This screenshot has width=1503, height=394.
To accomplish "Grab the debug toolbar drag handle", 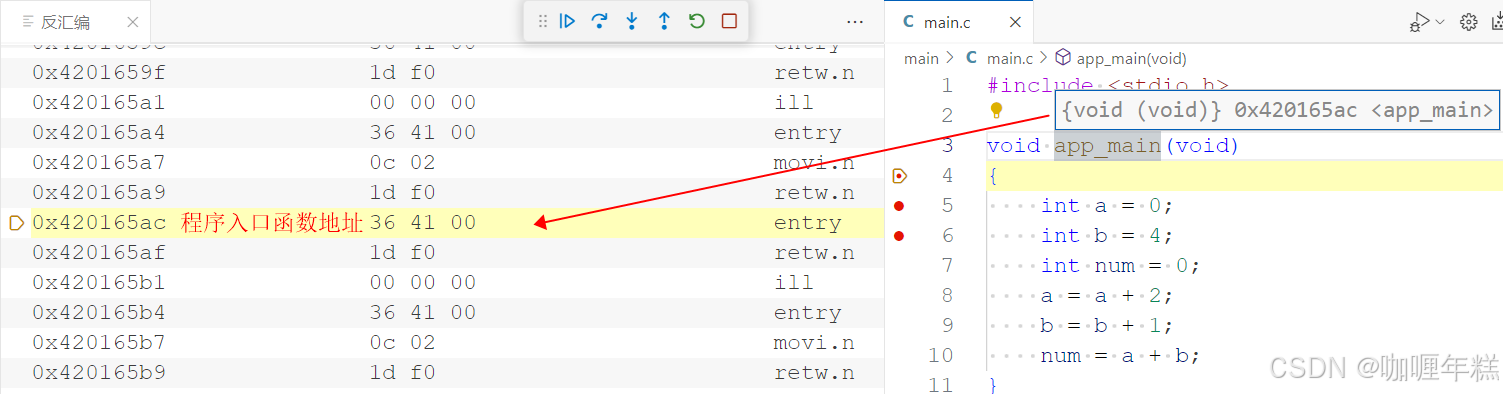I will click(x=543, y=21).
